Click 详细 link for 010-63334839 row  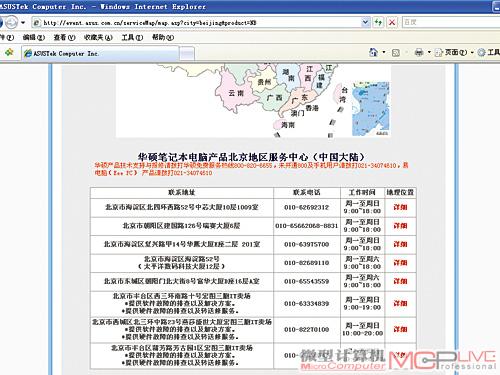coord(400,303)
